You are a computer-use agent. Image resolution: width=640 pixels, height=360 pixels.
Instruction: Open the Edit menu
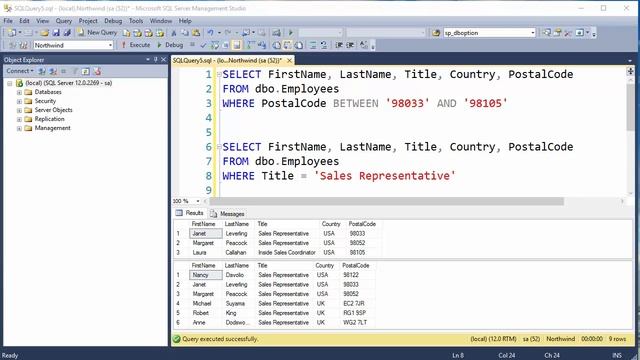tap(24, 21)
